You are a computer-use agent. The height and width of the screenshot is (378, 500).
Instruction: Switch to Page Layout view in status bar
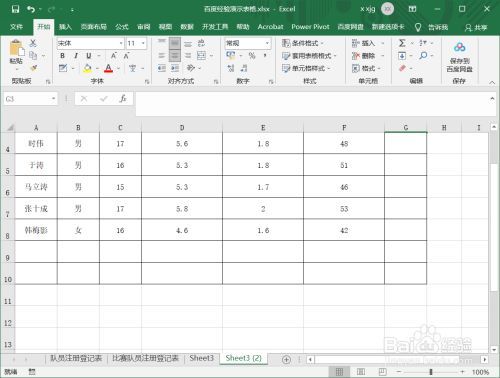click(x=361, y=371)
